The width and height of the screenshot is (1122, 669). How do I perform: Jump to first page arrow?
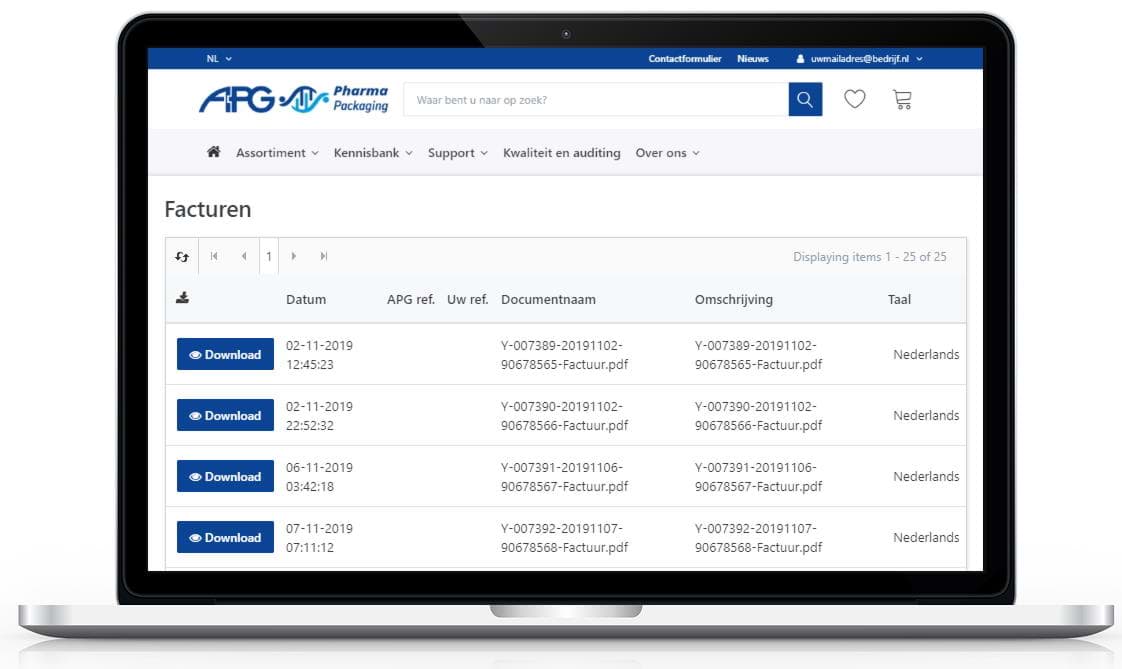point(214,257)
